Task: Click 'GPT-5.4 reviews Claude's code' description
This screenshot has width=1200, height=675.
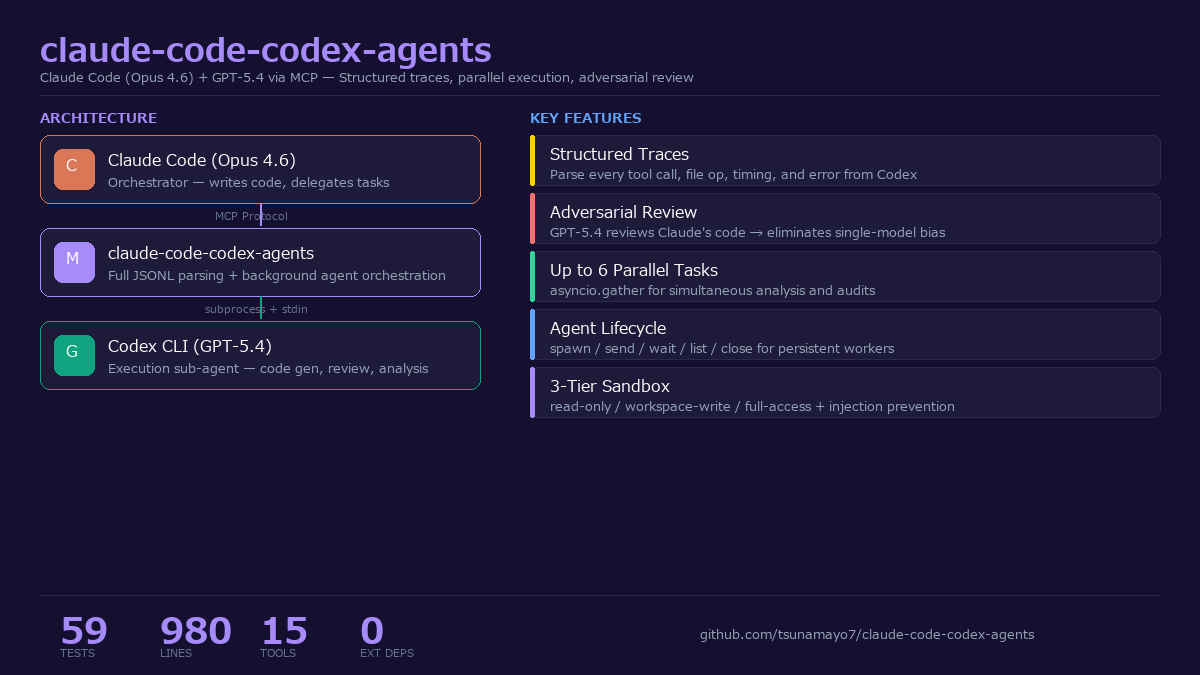Action: tap(747, 233)
